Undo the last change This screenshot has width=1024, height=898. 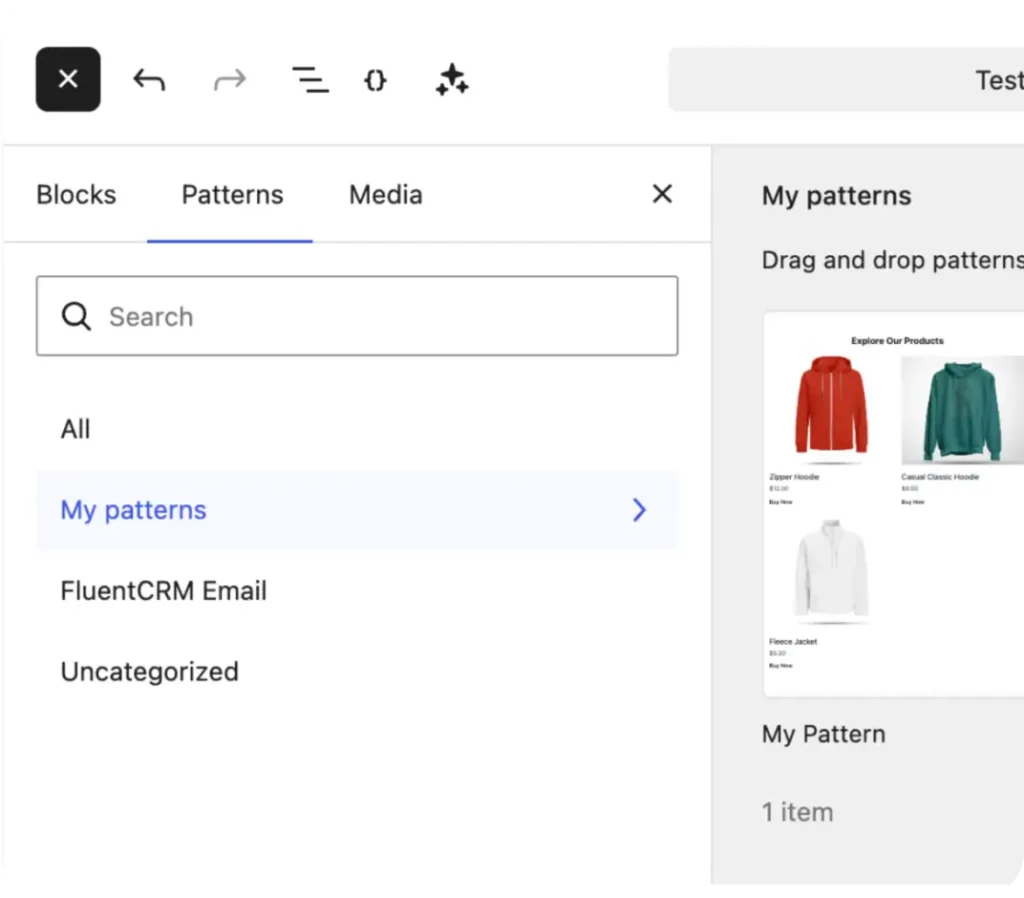pyautogui.click(x=149, y=80)
